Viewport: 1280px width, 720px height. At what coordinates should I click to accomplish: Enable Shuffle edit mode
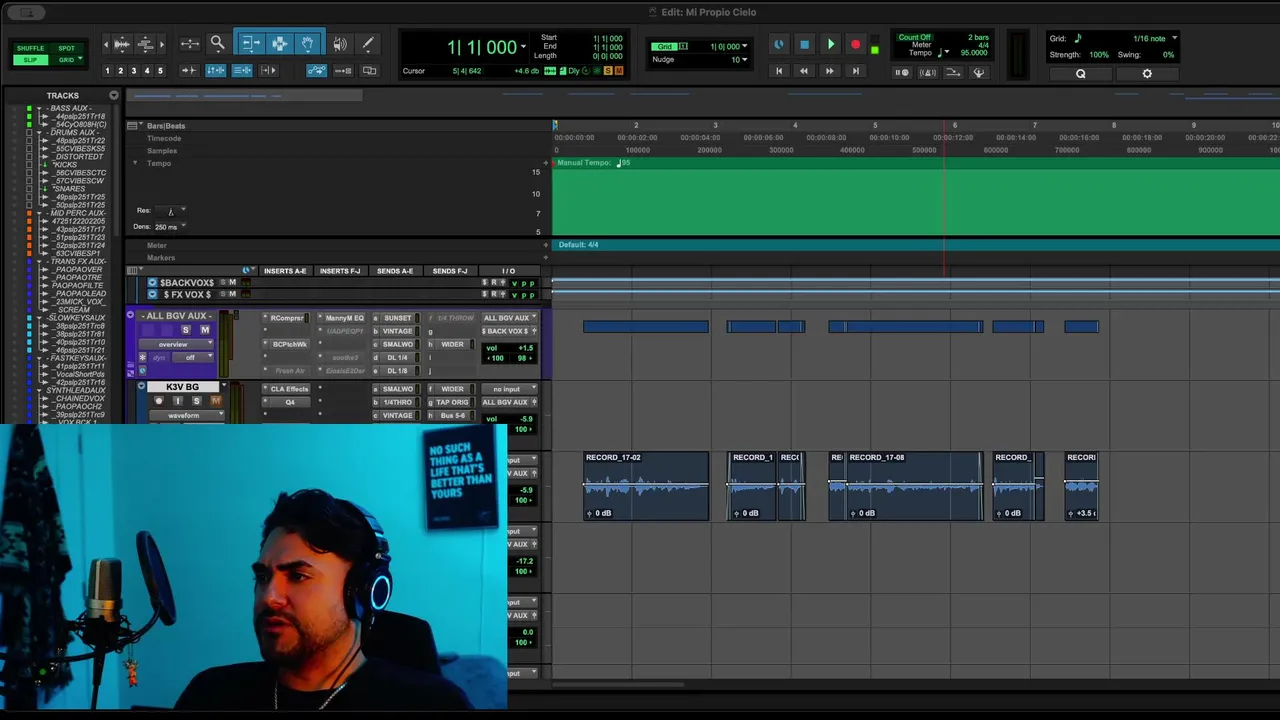coord(31,48)
